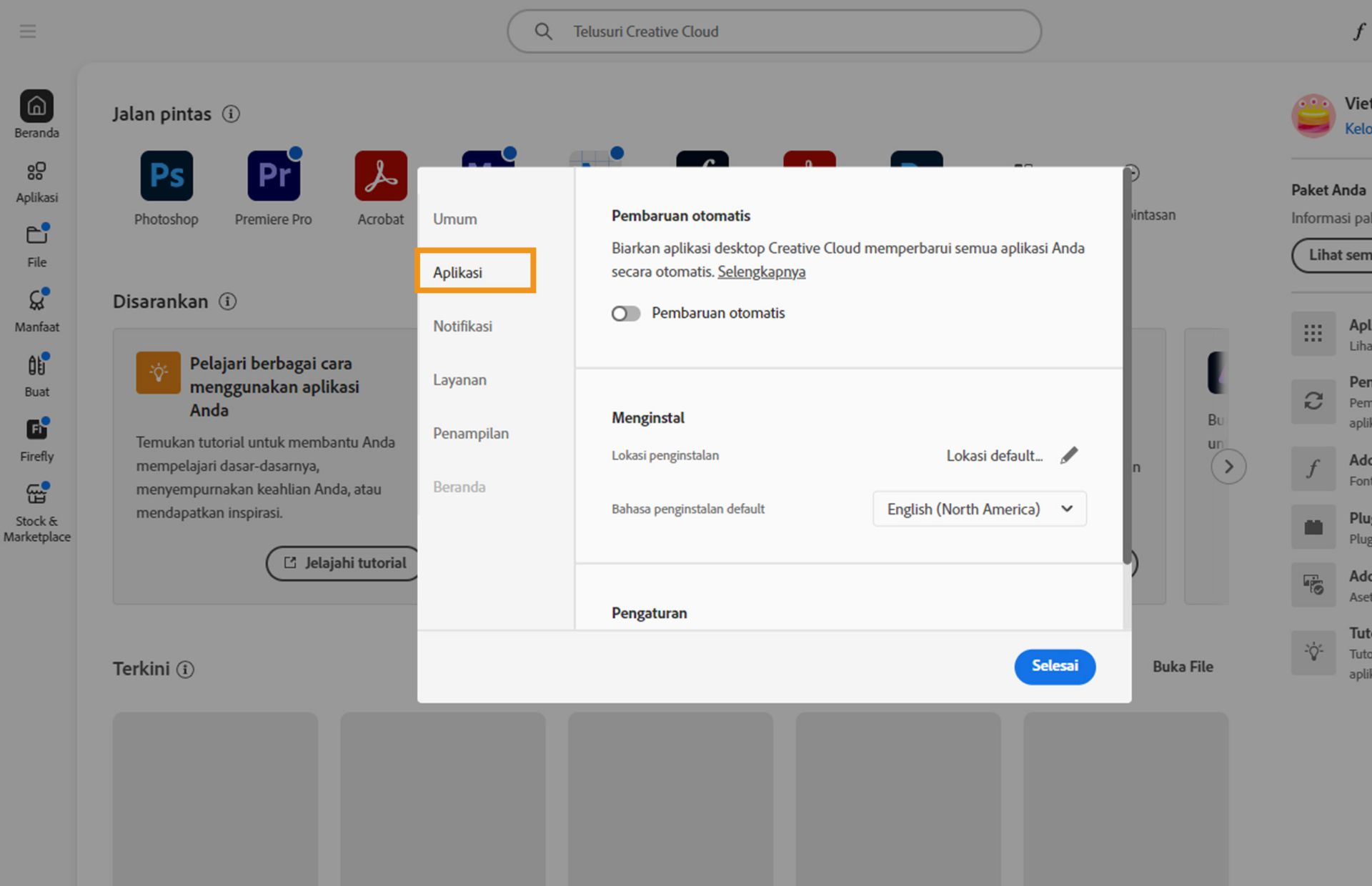Launch the Acrobat shortcut icon
The height and width of the screenshot is (886, 1372).
point(381,176)
